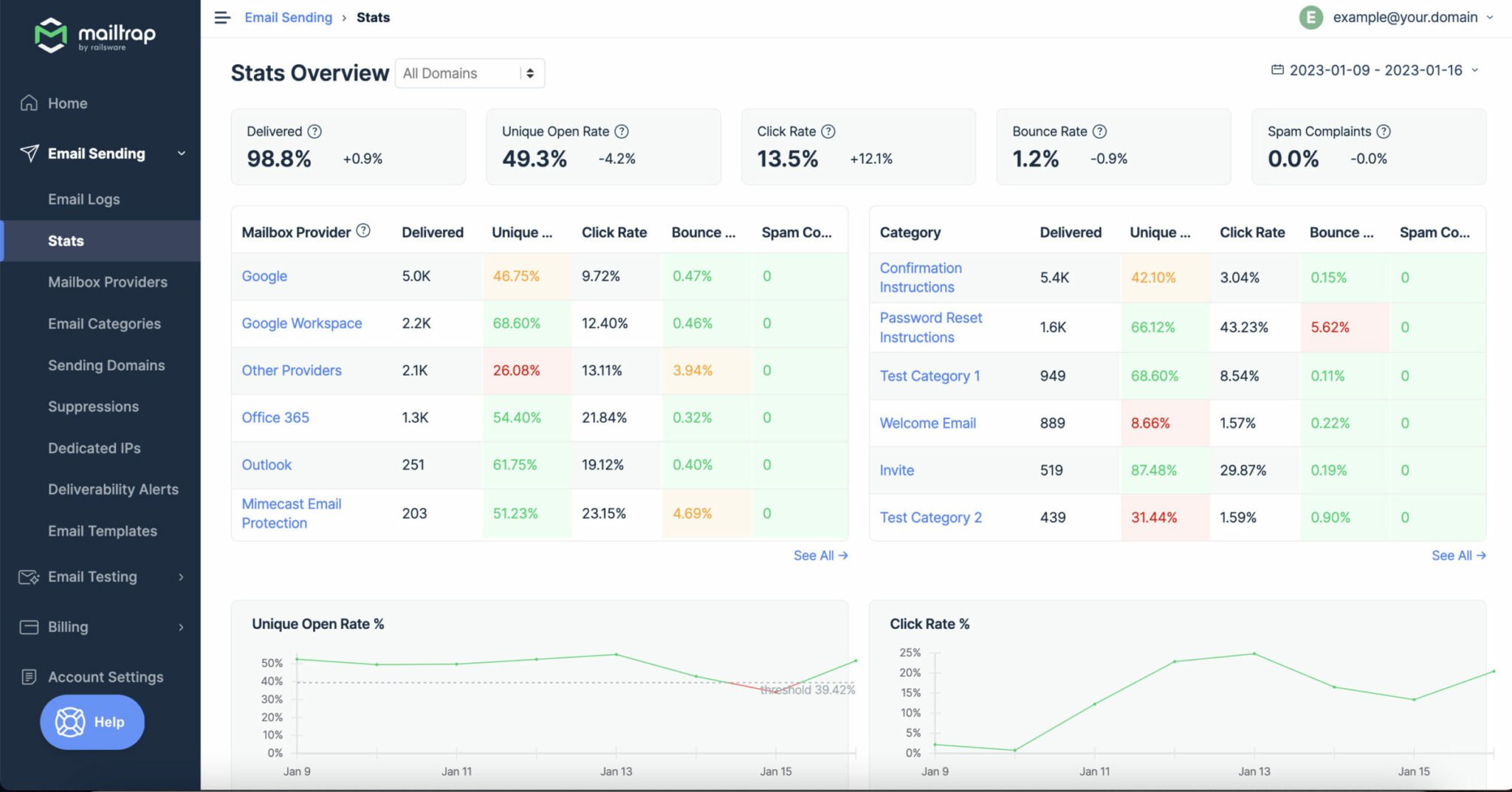Open the date range 2023-01-09 - 2023-01-16 picker

pyautogui.click(x=1375, y=70)
